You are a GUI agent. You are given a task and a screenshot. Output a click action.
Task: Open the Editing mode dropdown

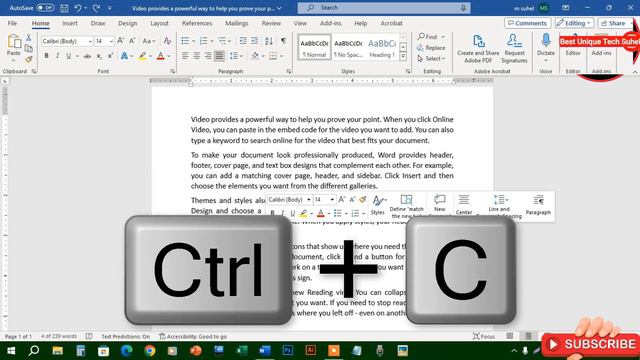[574, 23]
